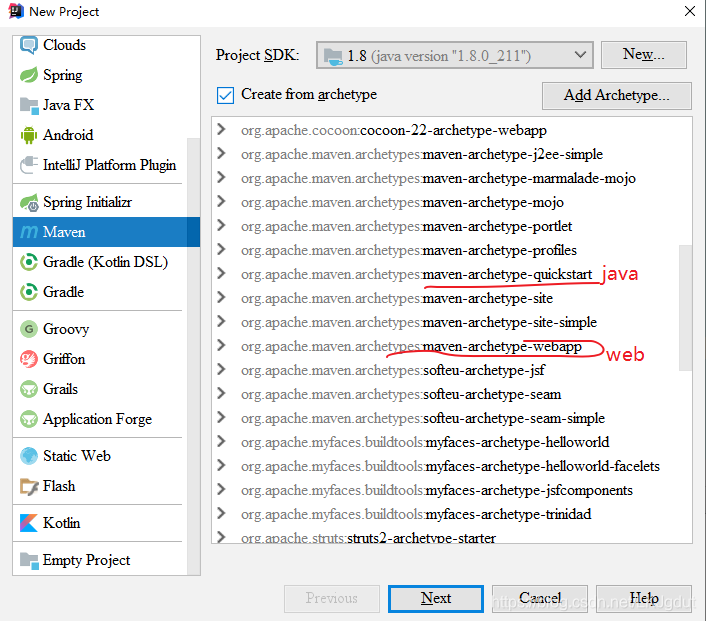Select Flash project type
This screenshot has width=706, height=621.
(100, 486)
